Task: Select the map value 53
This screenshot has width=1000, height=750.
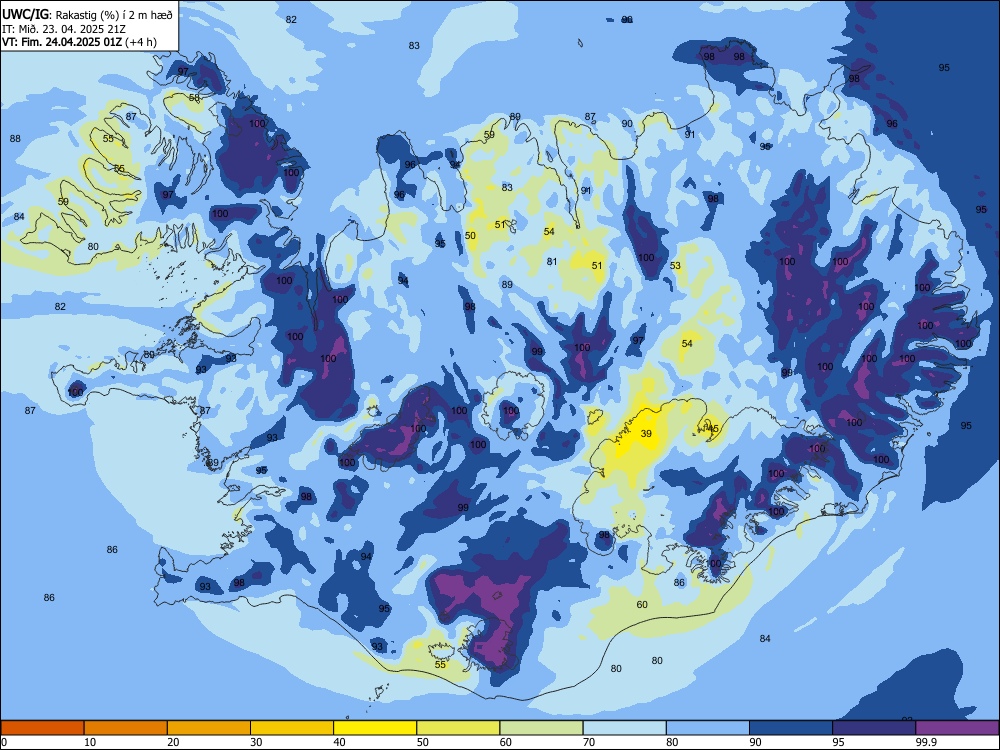Action: (x=675, y=265)
